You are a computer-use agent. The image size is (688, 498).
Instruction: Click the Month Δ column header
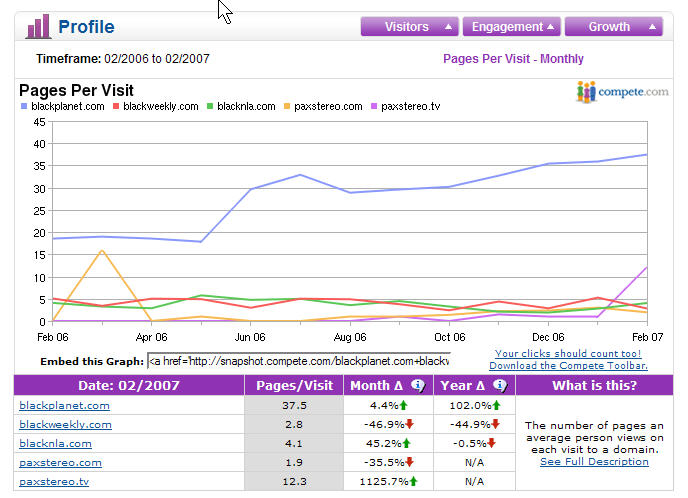point(388,385)
